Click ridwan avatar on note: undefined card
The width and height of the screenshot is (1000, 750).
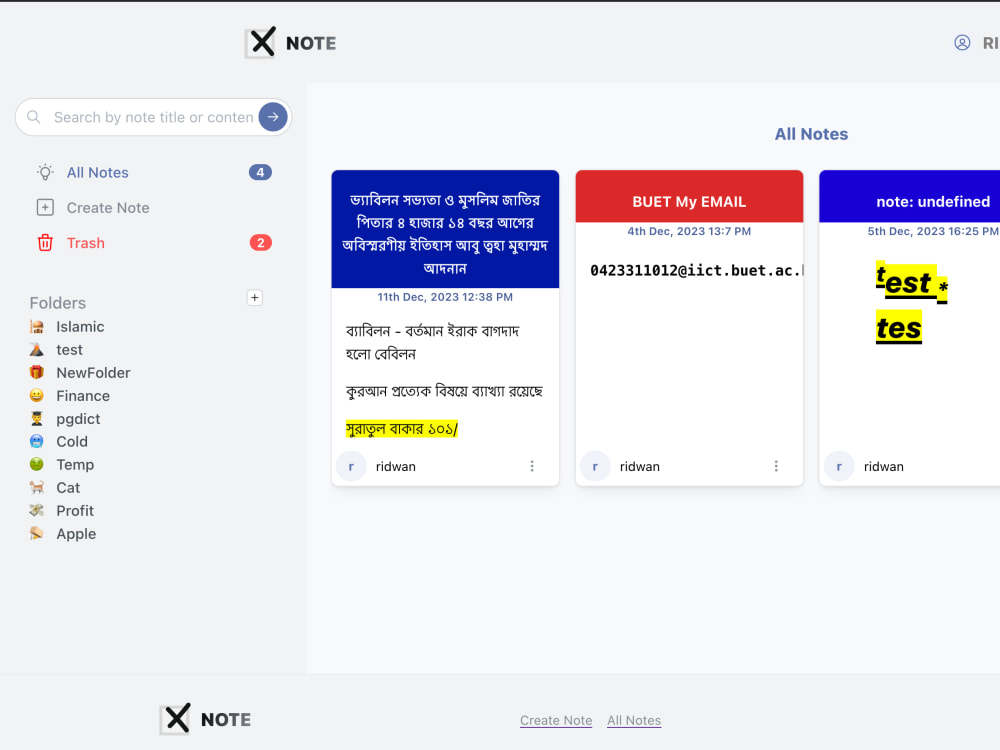(839, 466)
